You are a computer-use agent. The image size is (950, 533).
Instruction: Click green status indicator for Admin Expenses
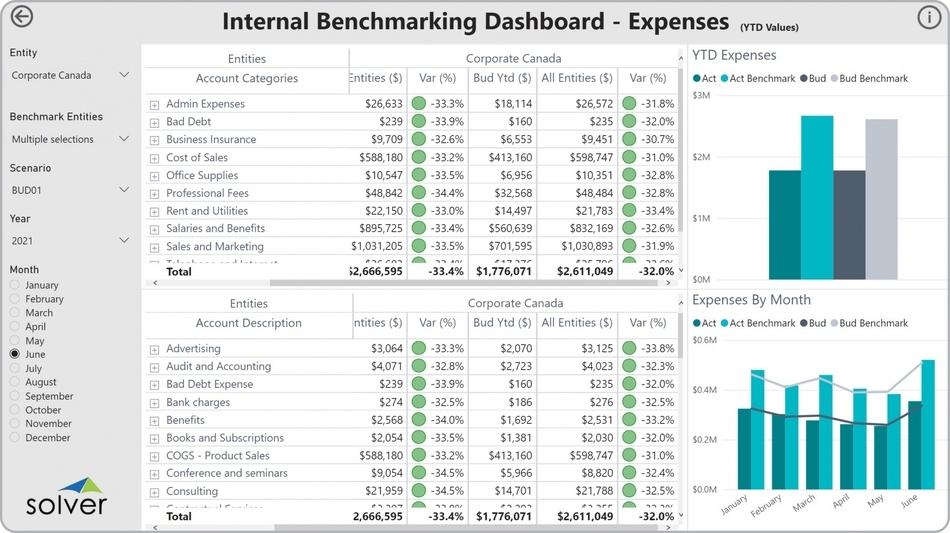419,104
